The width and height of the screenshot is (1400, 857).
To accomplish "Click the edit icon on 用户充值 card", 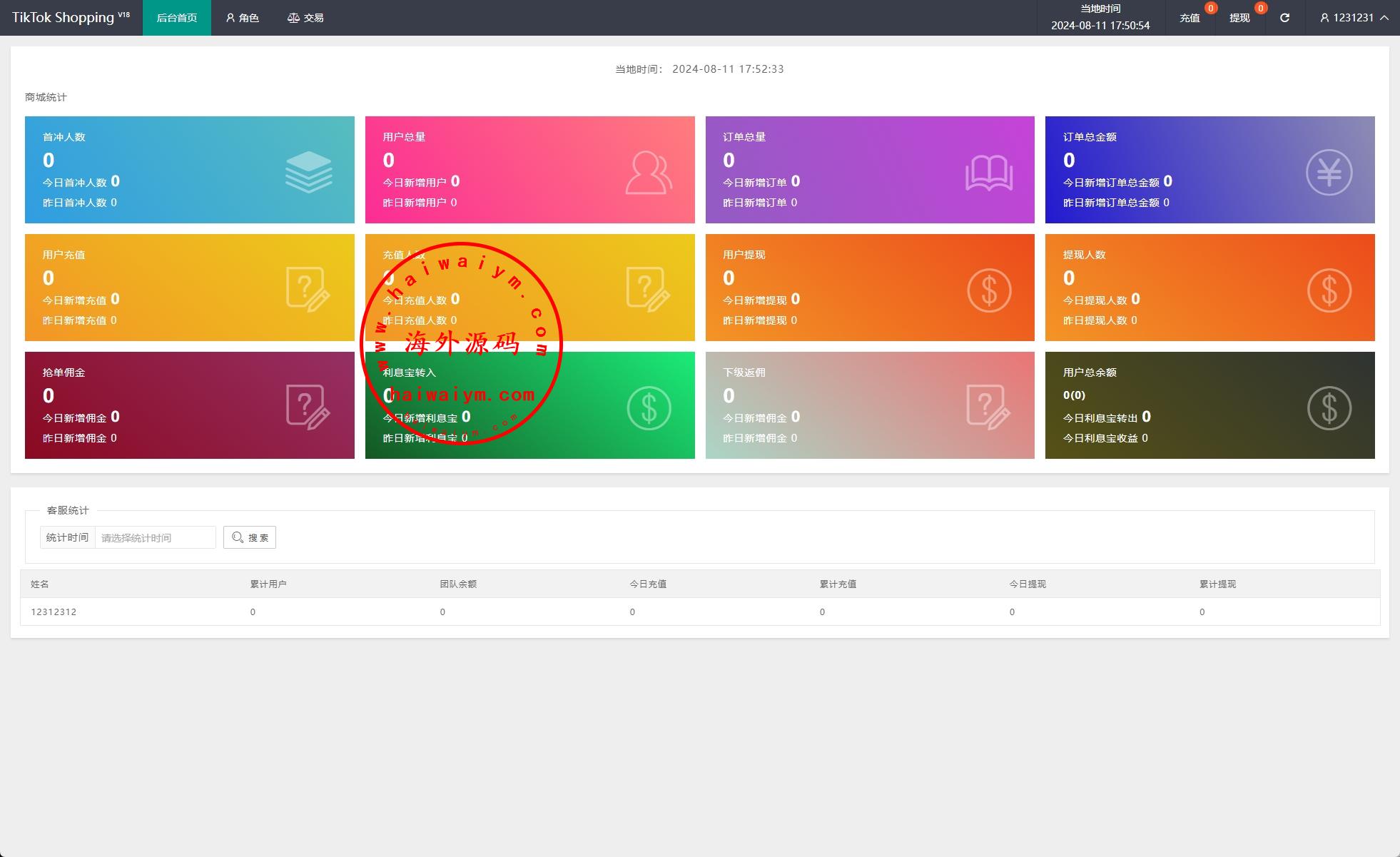I will [308, 289].
